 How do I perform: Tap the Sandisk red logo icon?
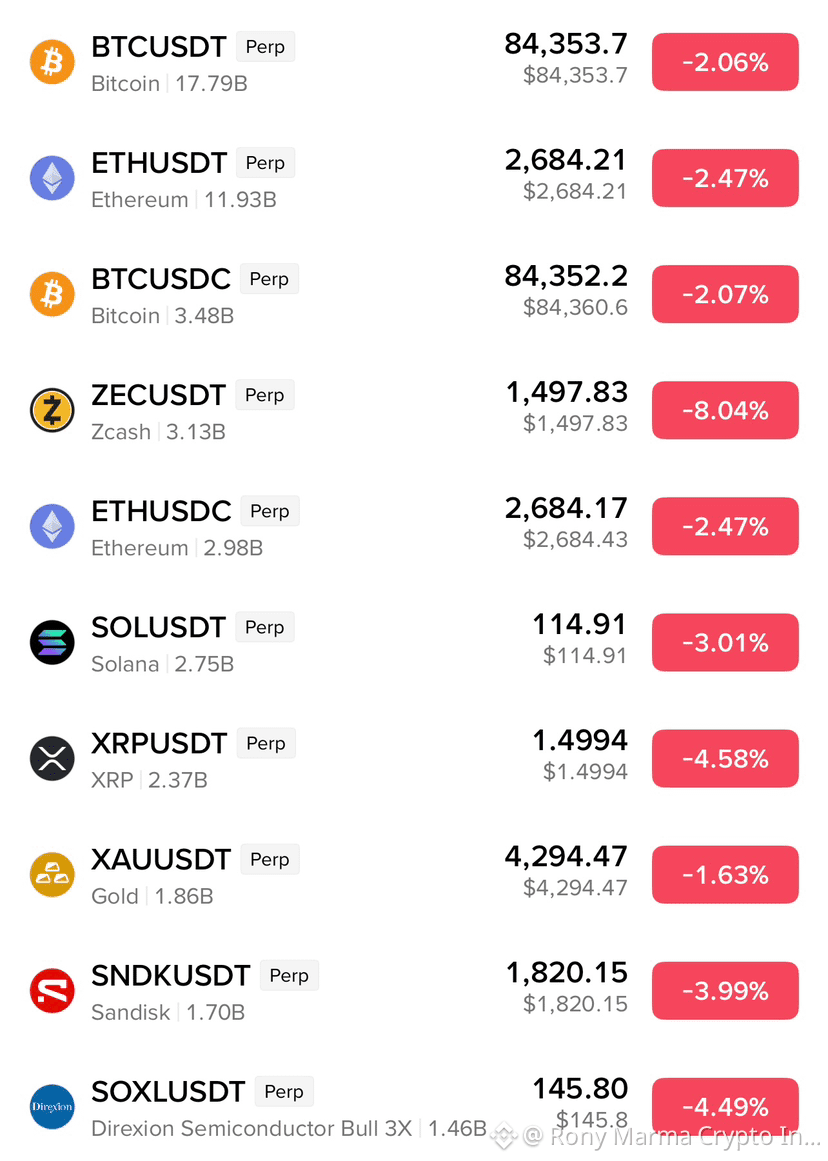pyautogui.click(x=52, y=991)
